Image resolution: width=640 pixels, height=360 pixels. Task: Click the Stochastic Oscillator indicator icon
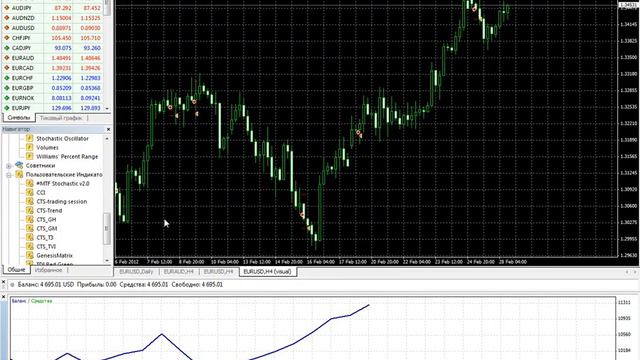[x=29, y=138]
